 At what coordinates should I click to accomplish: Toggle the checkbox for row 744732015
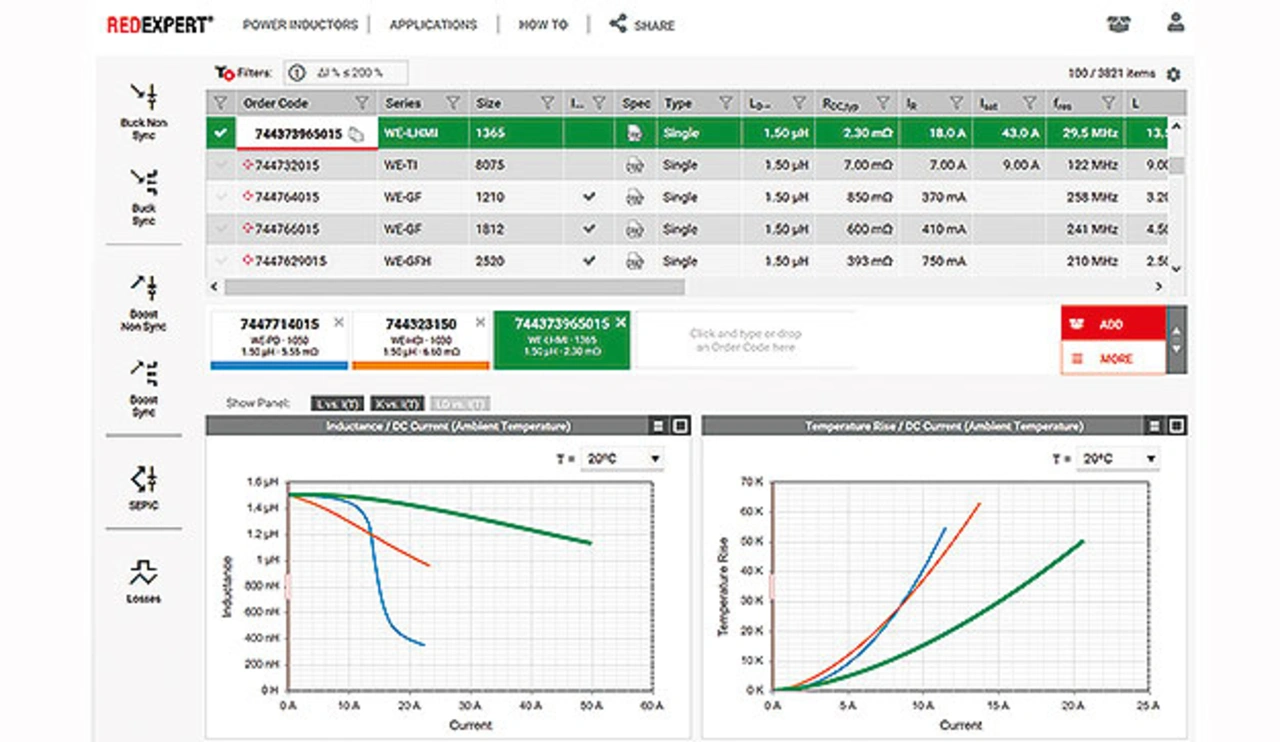221,165
